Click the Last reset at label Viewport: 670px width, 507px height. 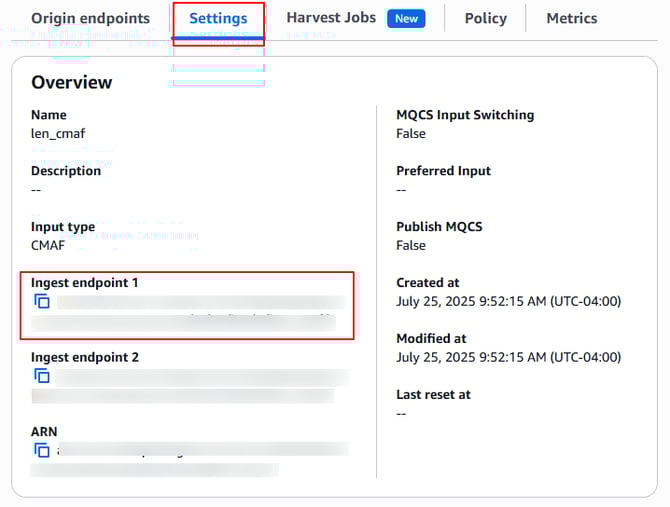[433, 394]
